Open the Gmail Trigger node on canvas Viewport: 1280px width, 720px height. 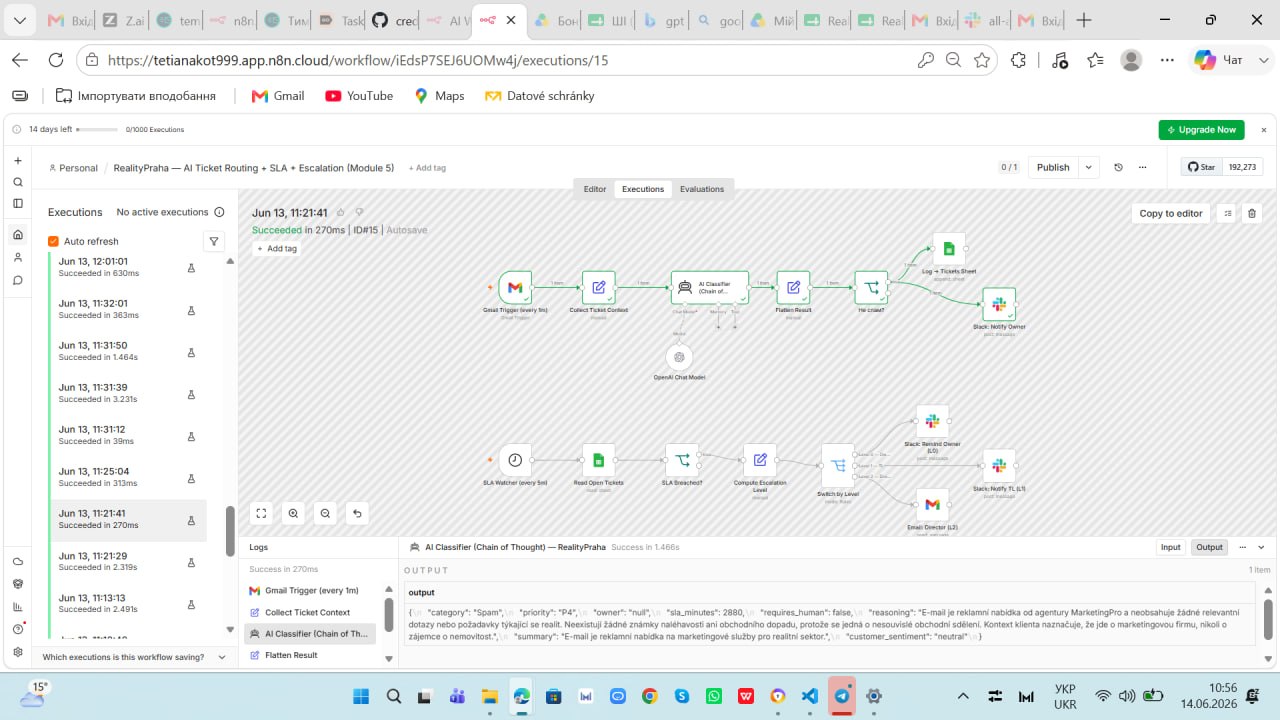coord(515,288)
